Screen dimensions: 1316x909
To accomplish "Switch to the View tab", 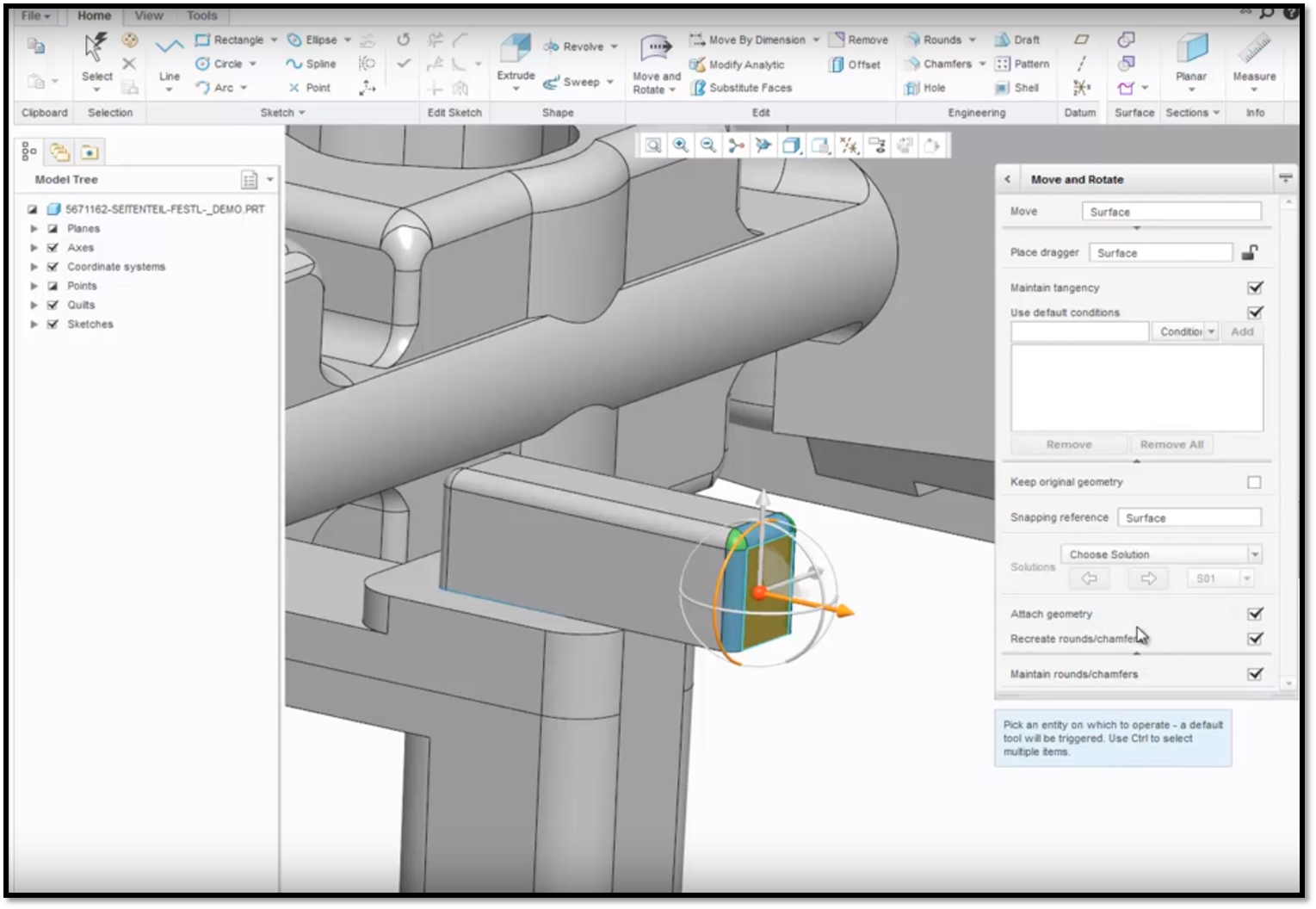I will tap(149, 15).
